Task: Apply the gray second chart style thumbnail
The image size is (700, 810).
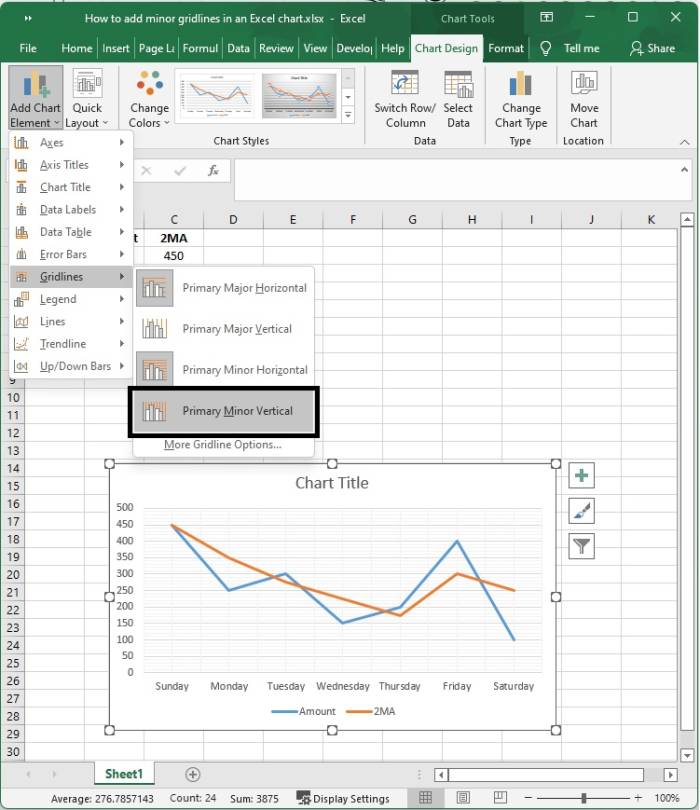Action: [299, 96]
